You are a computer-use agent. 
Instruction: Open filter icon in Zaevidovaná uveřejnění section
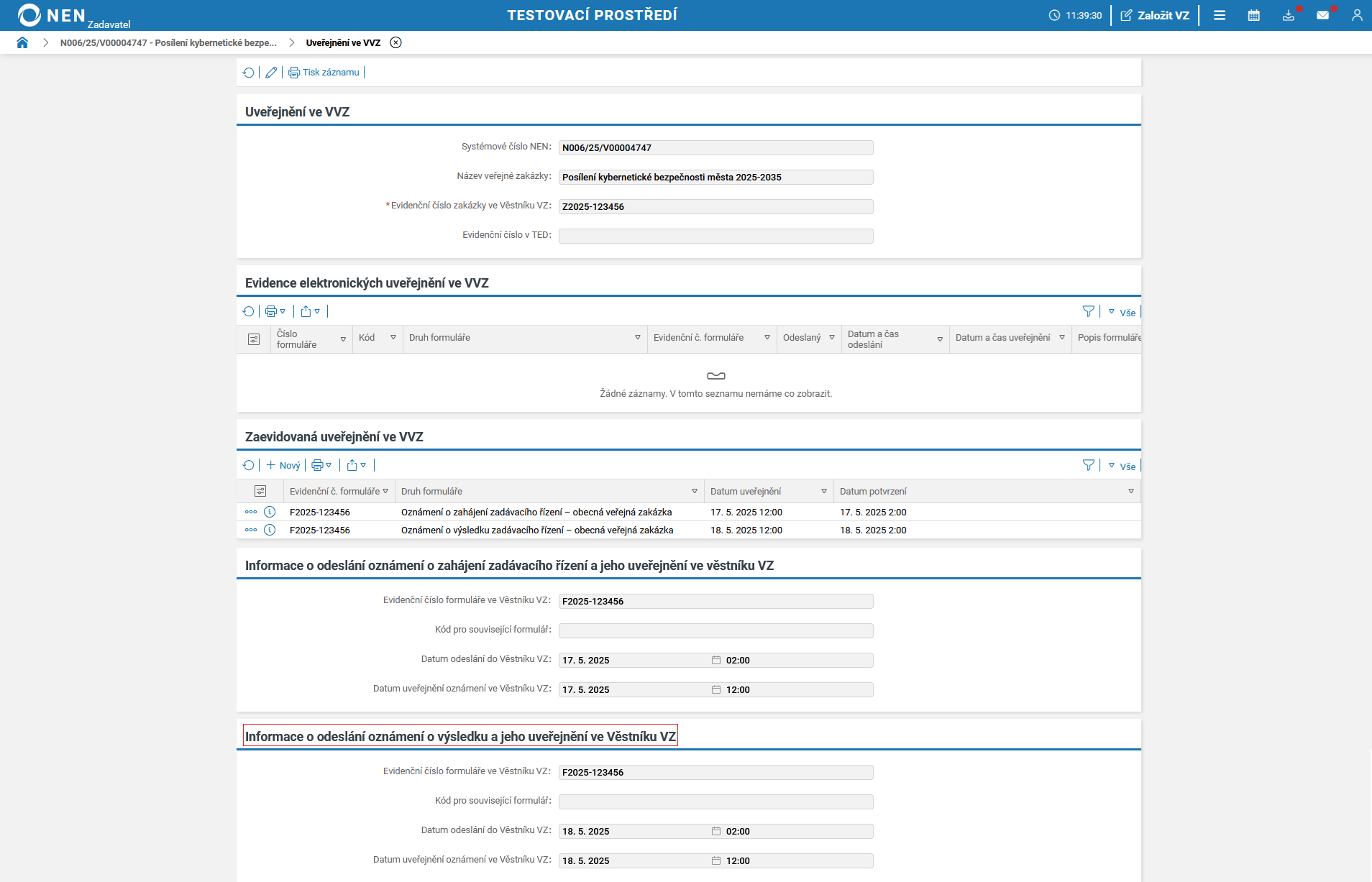[1088, 466]
